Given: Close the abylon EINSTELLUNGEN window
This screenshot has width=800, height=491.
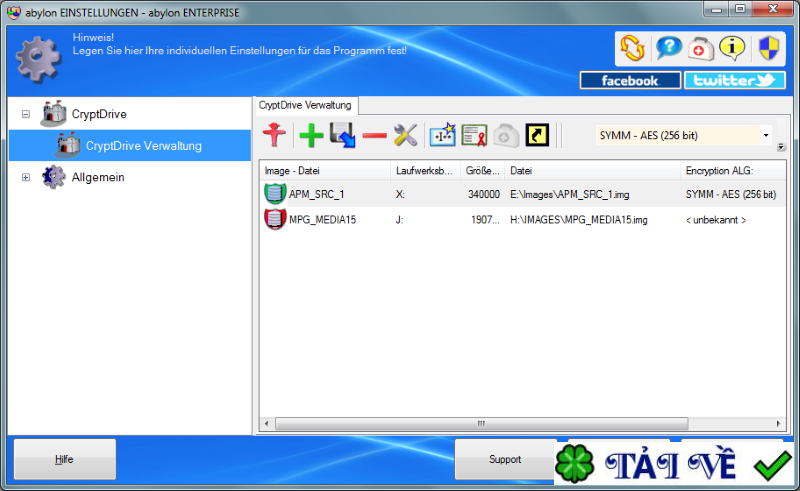Looking at the screenshot, I should point(773,9).
